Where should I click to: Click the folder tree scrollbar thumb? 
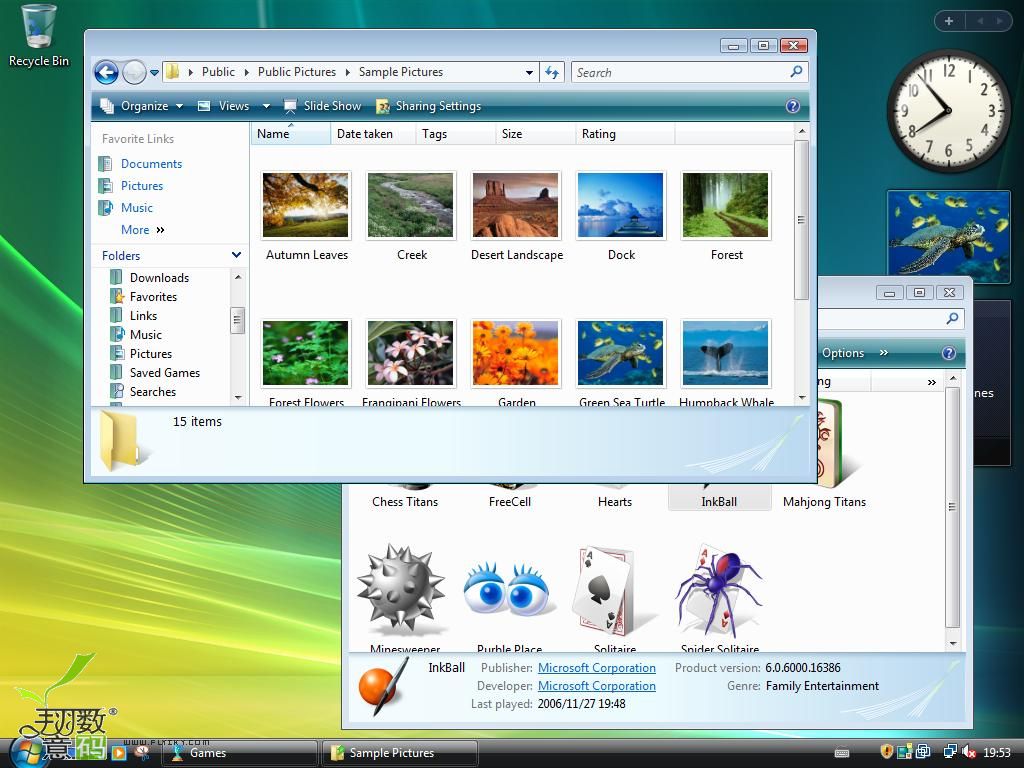237,319
